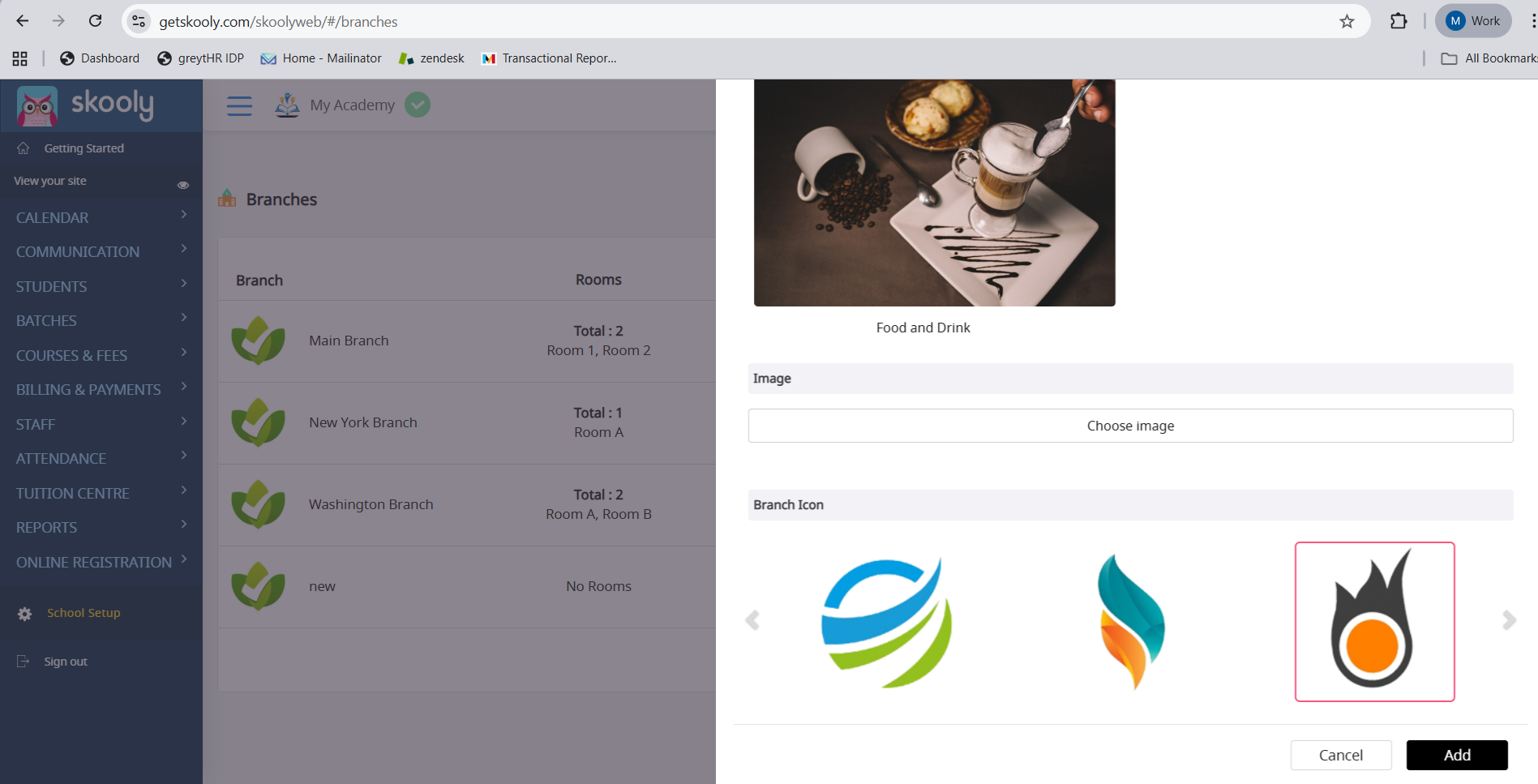Open the hamburger menu icon
This screenshot has width=1538, height=784.
239,105
